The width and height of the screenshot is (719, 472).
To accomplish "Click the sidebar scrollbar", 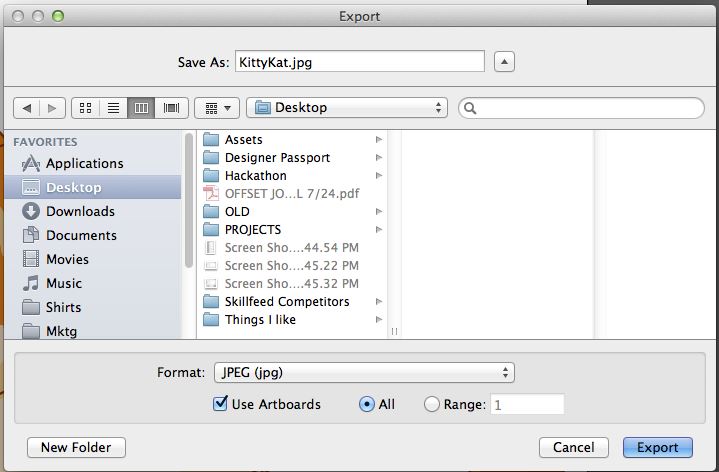I will click(188, 200).
